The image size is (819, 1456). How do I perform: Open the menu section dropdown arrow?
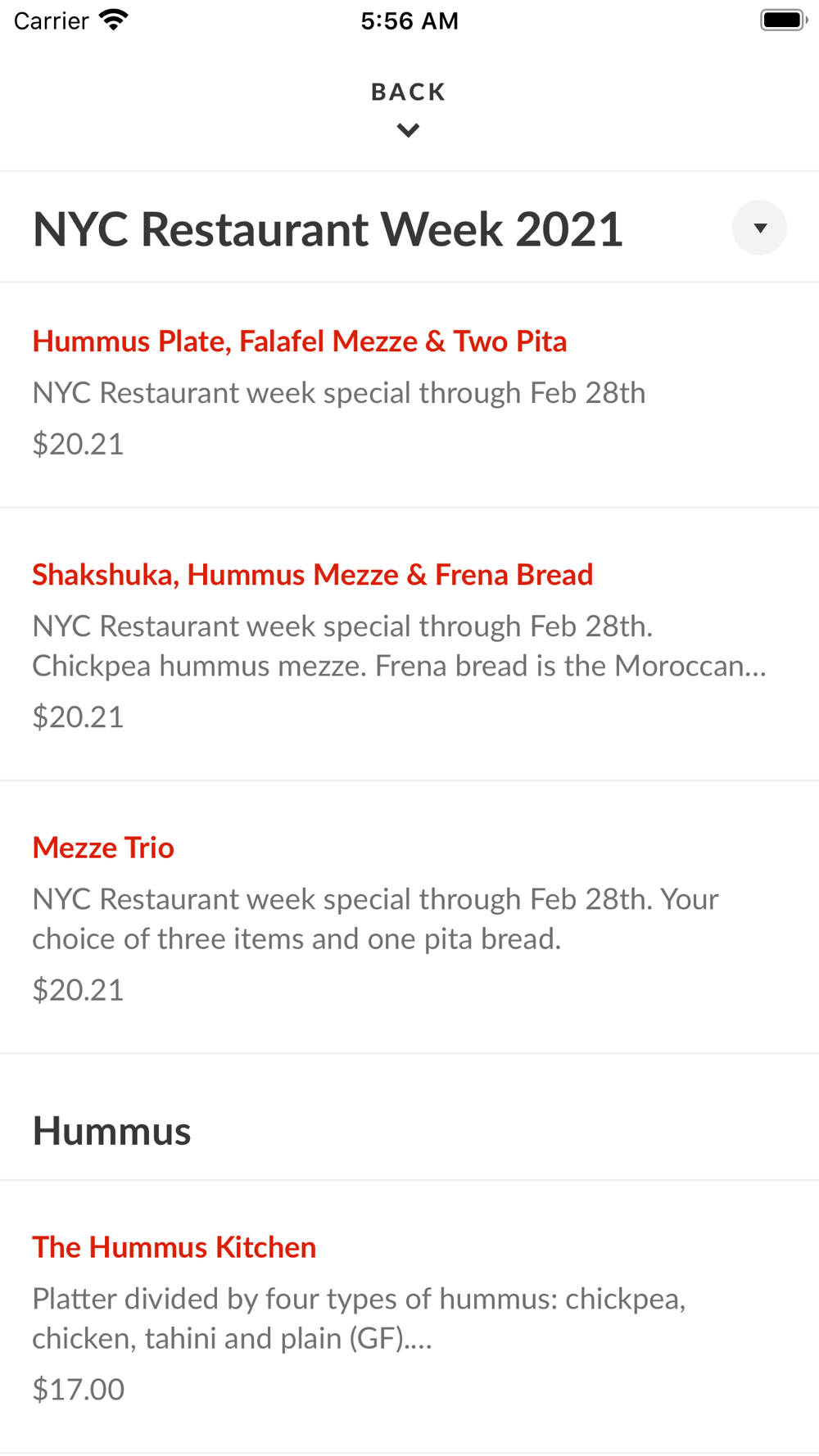coord(759,228)
